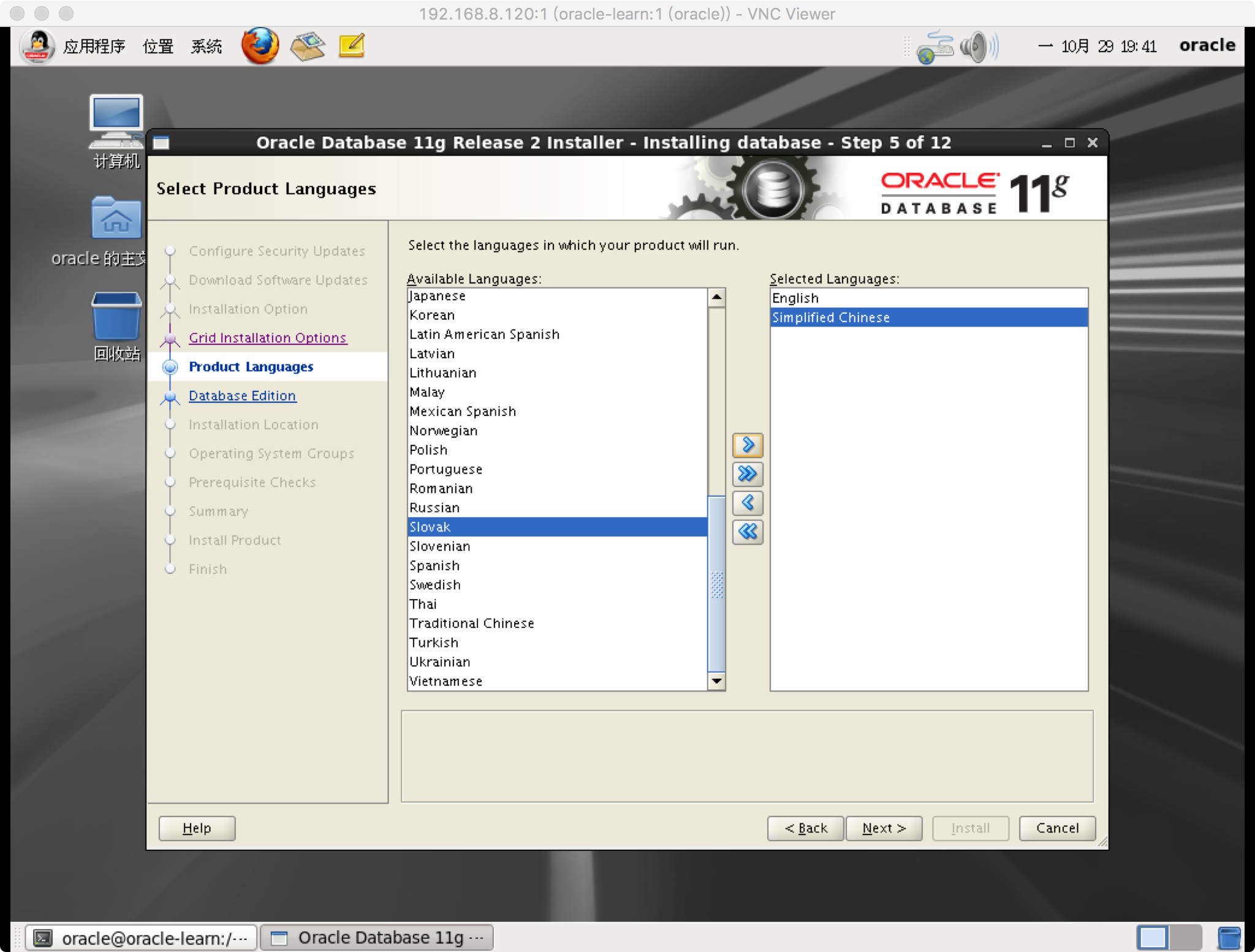Open the 计算机 desktop icon

pyautogui.click(x=116, y=132)
